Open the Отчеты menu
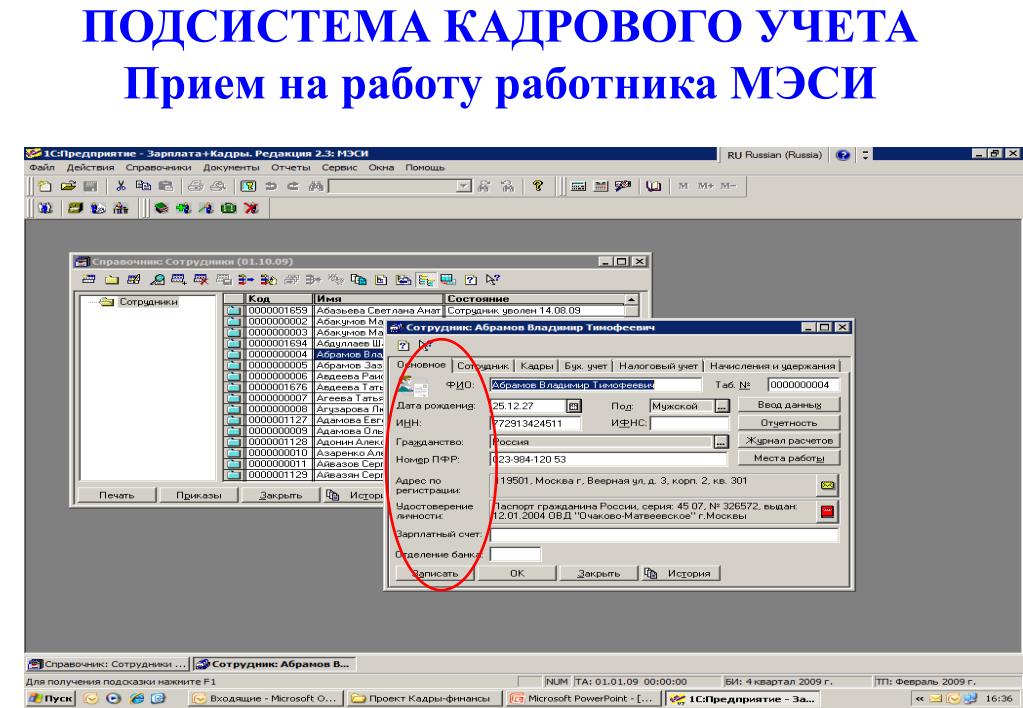The image size is (1023, 708). click(290, 168)
